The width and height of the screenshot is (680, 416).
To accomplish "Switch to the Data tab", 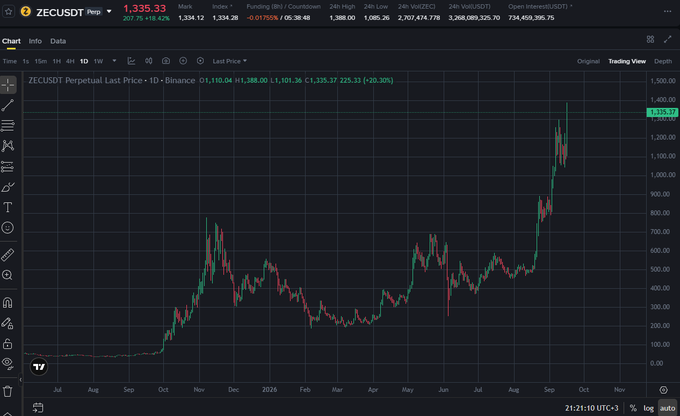I will [x=58, y=41].
